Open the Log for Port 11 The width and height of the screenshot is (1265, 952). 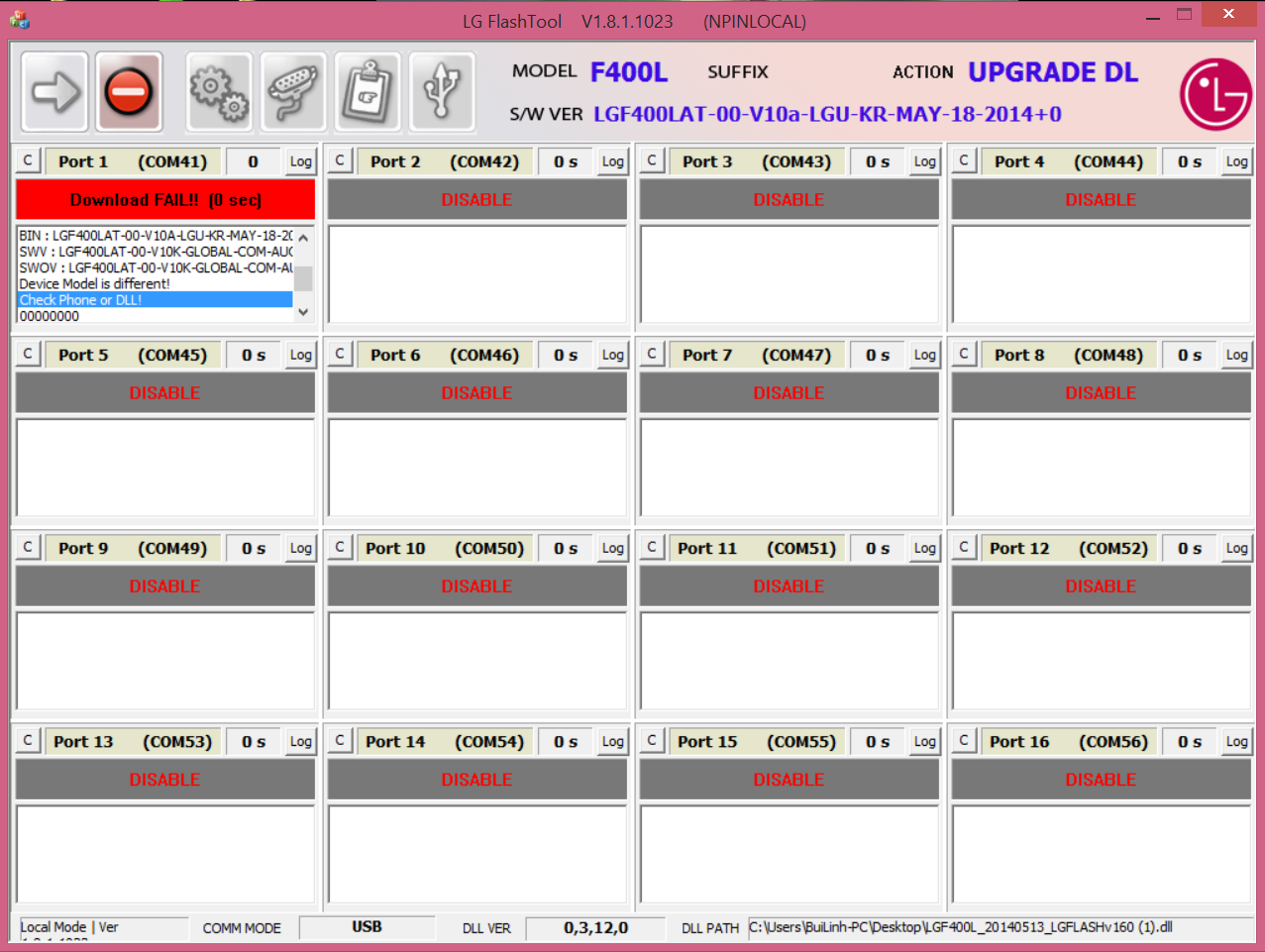coord(925,548)
